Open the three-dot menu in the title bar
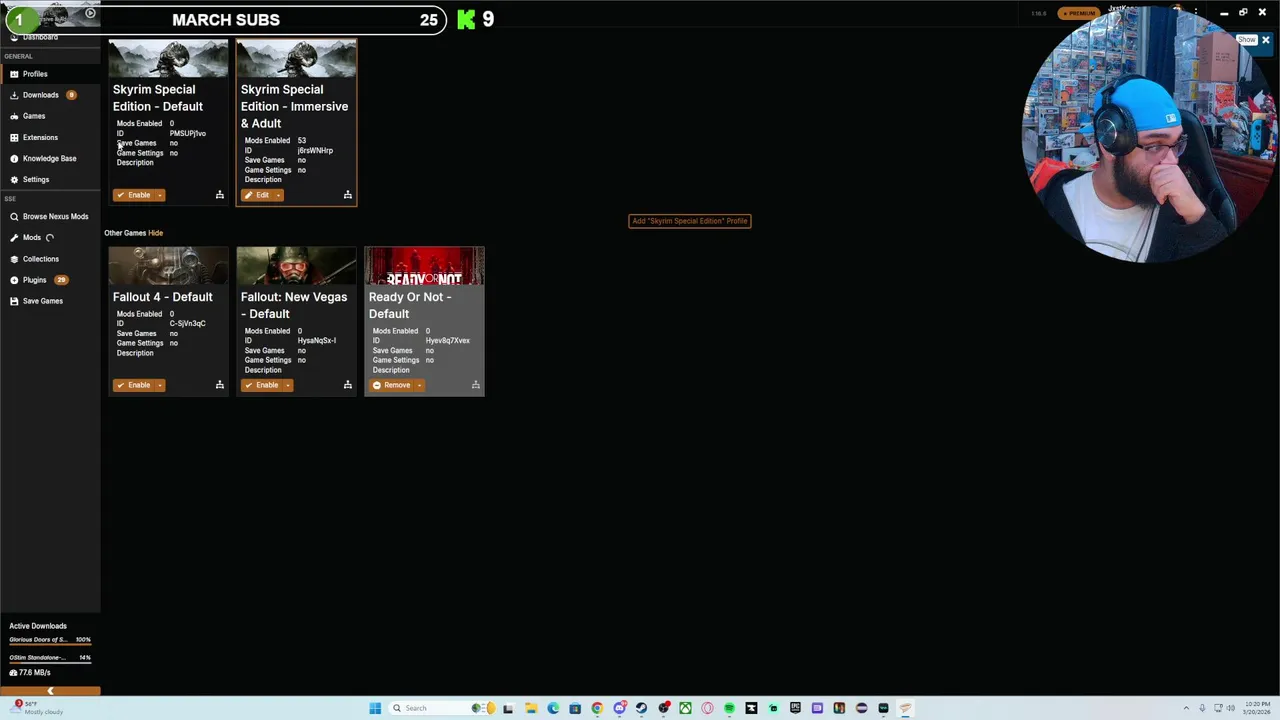1280x720 pixels. pyautogui.click(x=1196, y=12)
